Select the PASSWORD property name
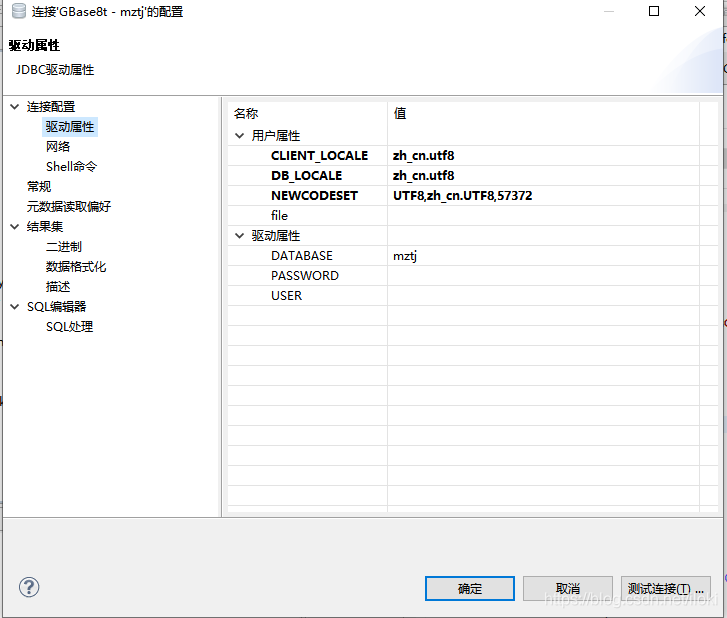The width and height of the screenshot is (727, 618). pyautogui.click(x=305, y=275)
